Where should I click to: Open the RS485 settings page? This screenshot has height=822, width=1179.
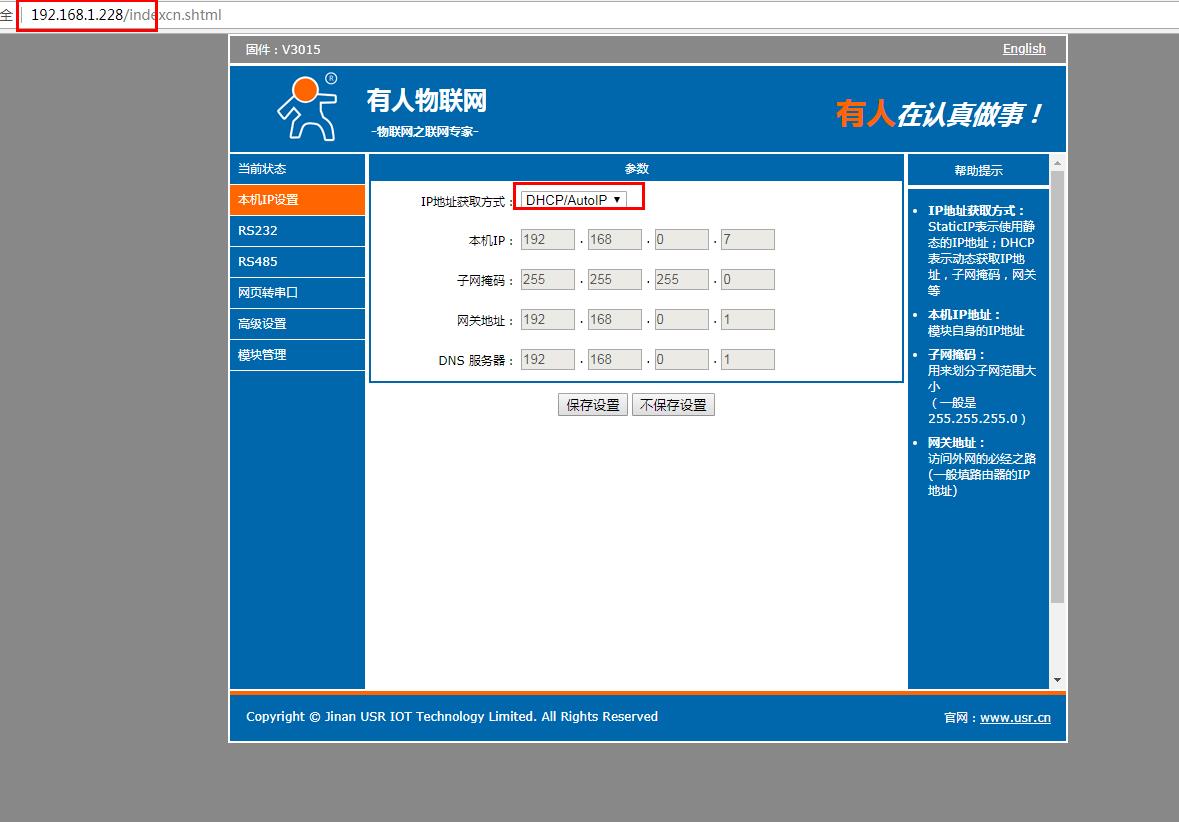(x=297, y=262)
